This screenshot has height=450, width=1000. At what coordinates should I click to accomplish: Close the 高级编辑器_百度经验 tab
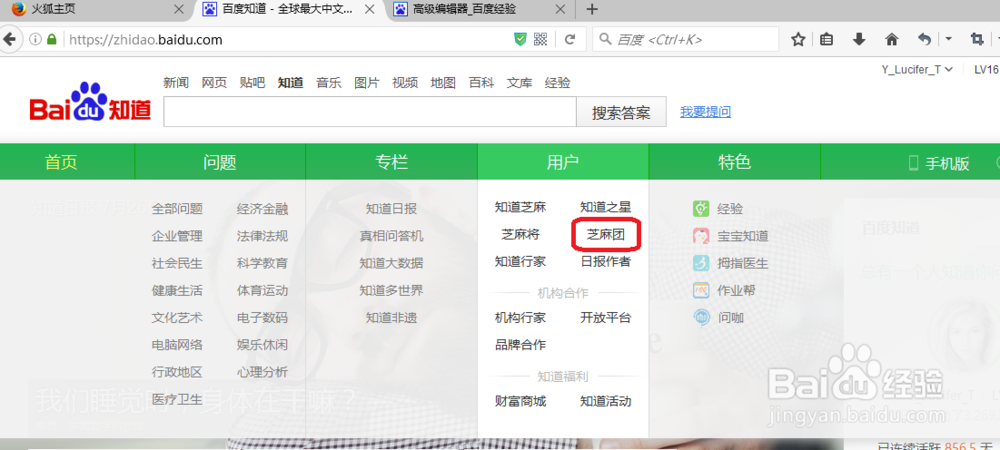[x=561, y=9]
